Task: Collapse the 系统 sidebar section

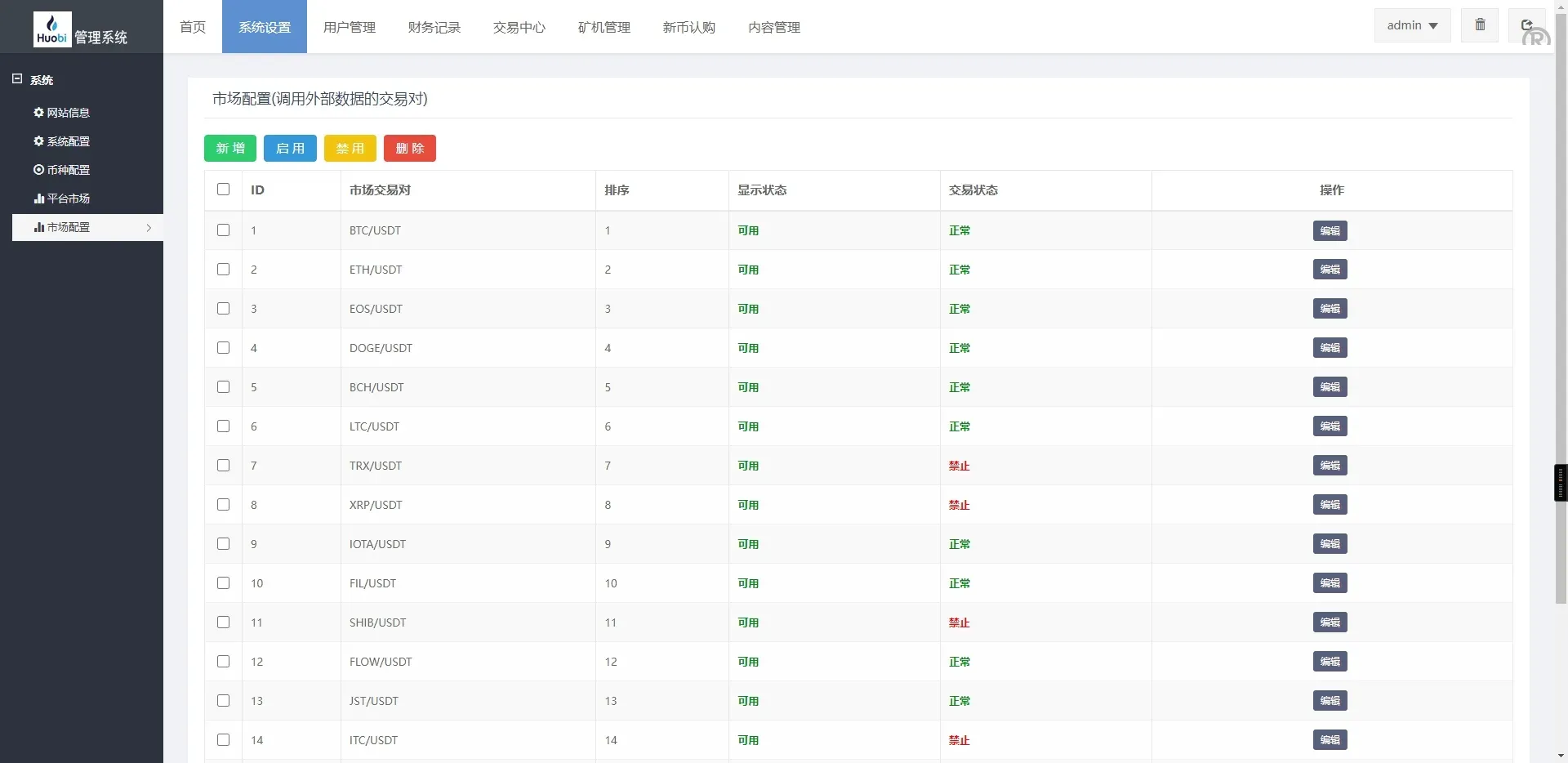Action: tap(16, 78)
